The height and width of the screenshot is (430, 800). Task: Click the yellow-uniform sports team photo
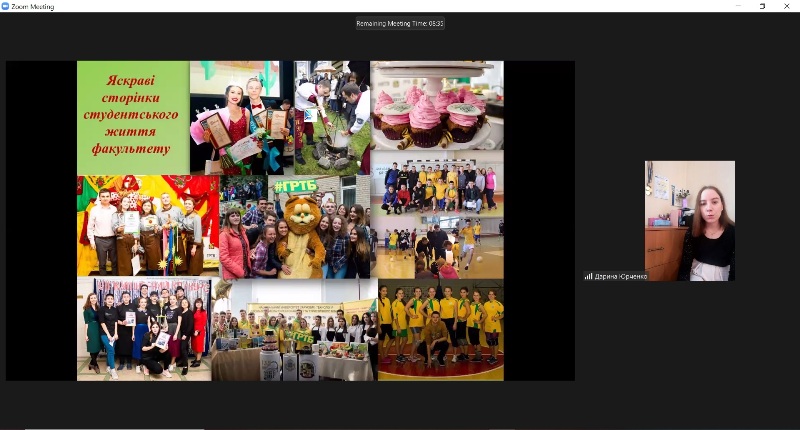(x=441, y=330)
